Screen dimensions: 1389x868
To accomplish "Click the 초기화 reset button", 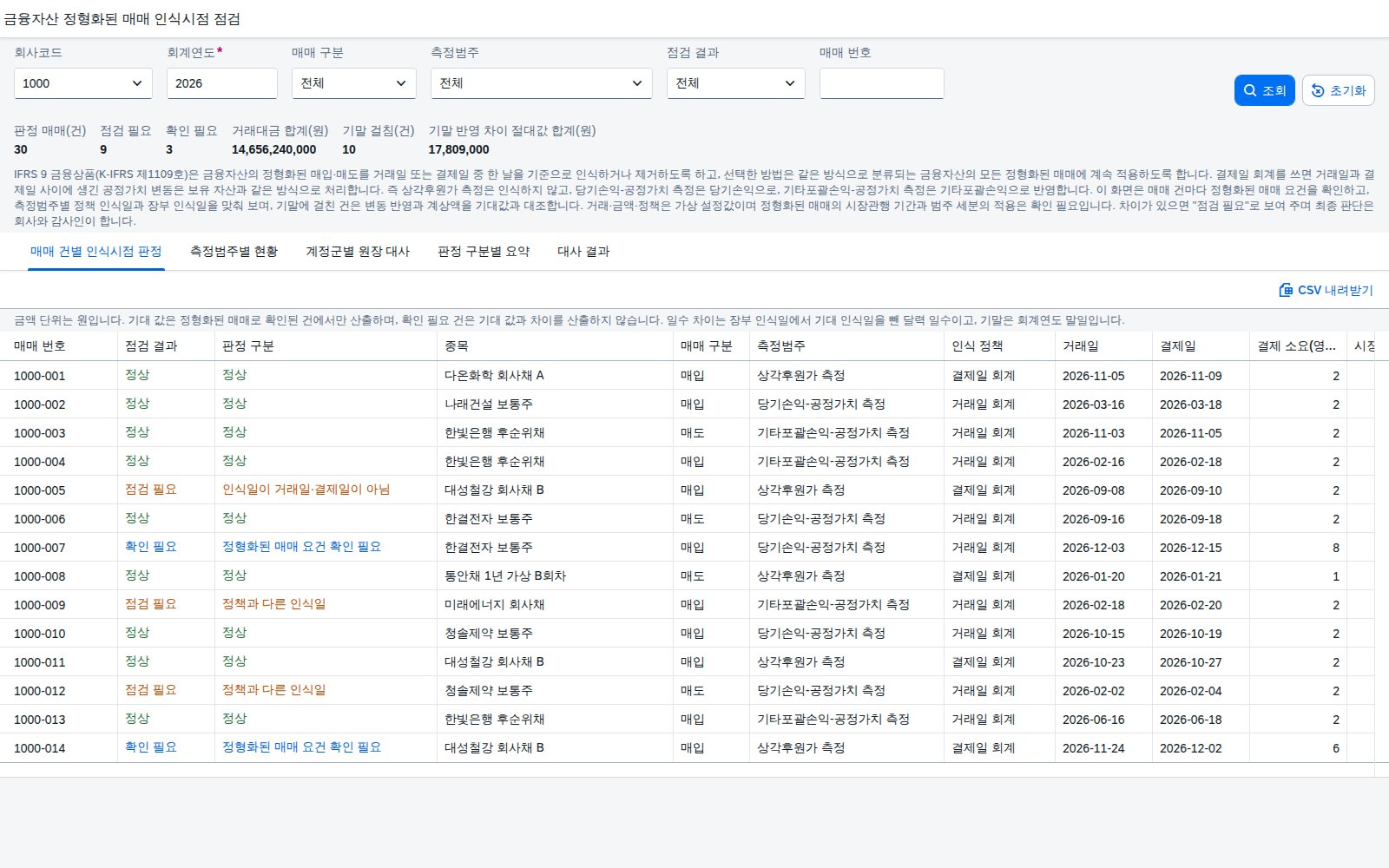I will point(1338,90).
